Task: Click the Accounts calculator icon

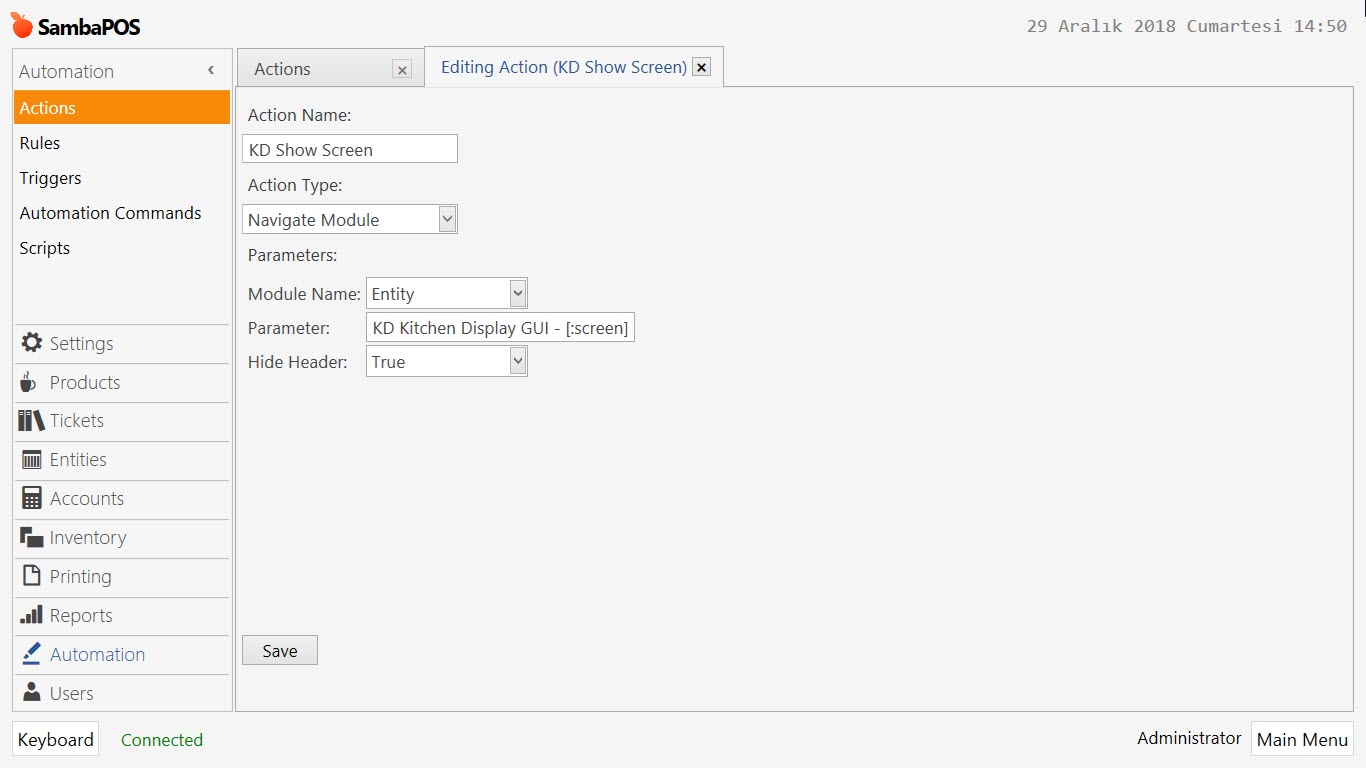Action: pos(31,499)
